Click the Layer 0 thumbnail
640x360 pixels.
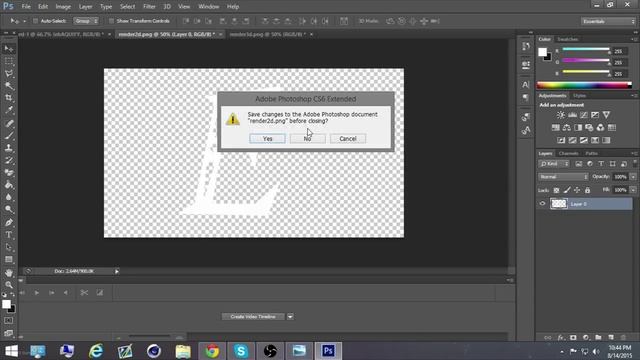pos(559,203)
